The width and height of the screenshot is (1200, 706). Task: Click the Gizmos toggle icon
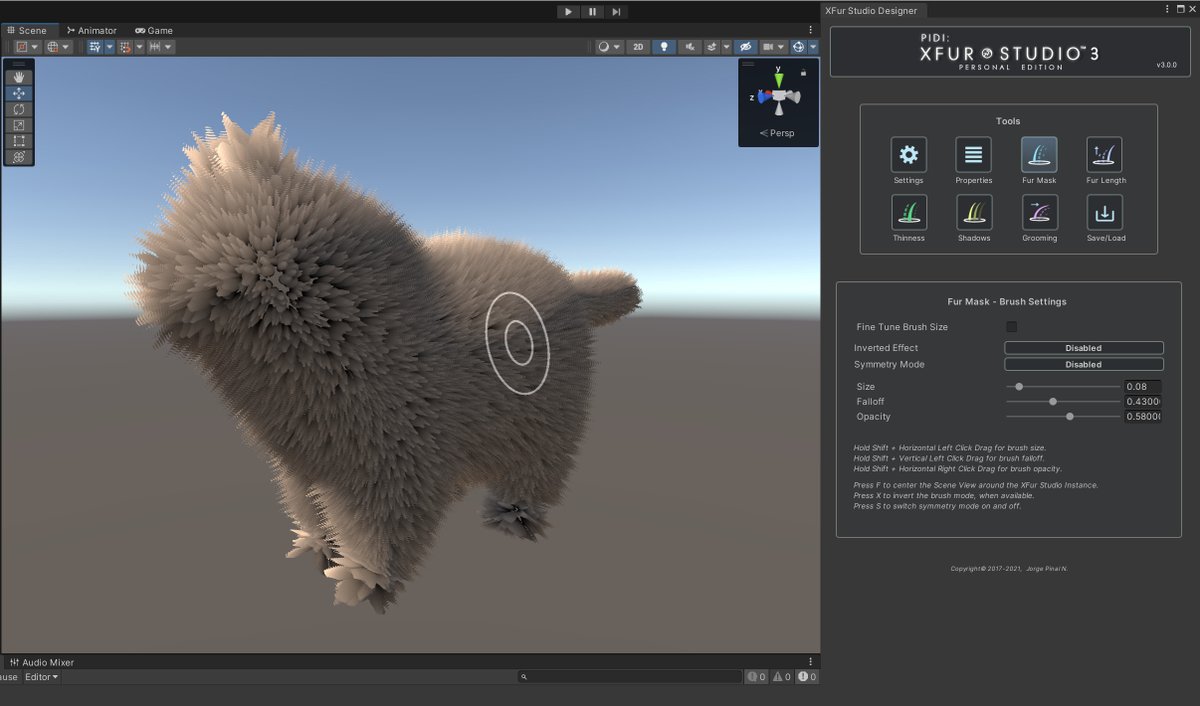799,47
